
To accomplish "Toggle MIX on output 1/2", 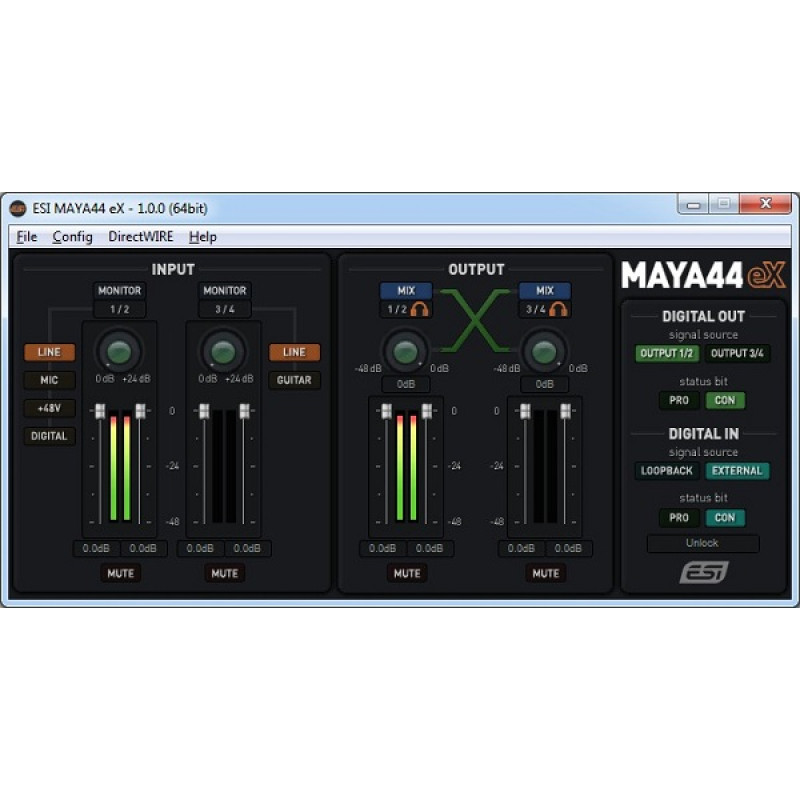I will (x=406, y=290).
